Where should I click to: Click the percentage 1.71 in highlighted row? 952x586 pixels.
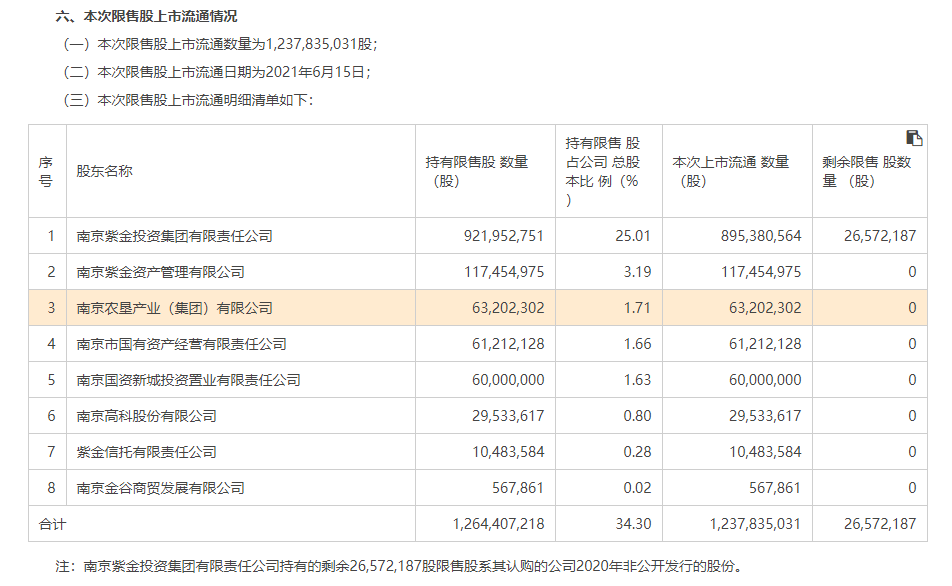(637, 308)
